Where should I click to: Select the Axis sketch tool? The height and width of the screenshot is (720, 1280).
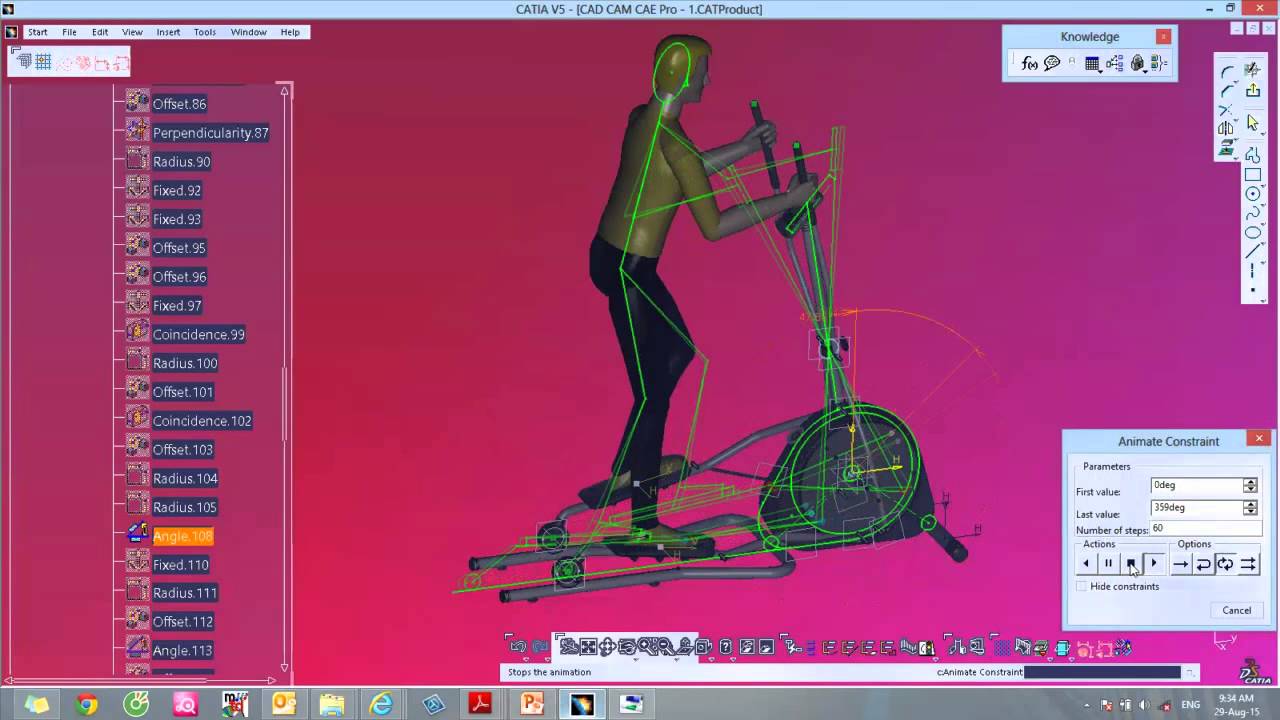coord(1252,271)
